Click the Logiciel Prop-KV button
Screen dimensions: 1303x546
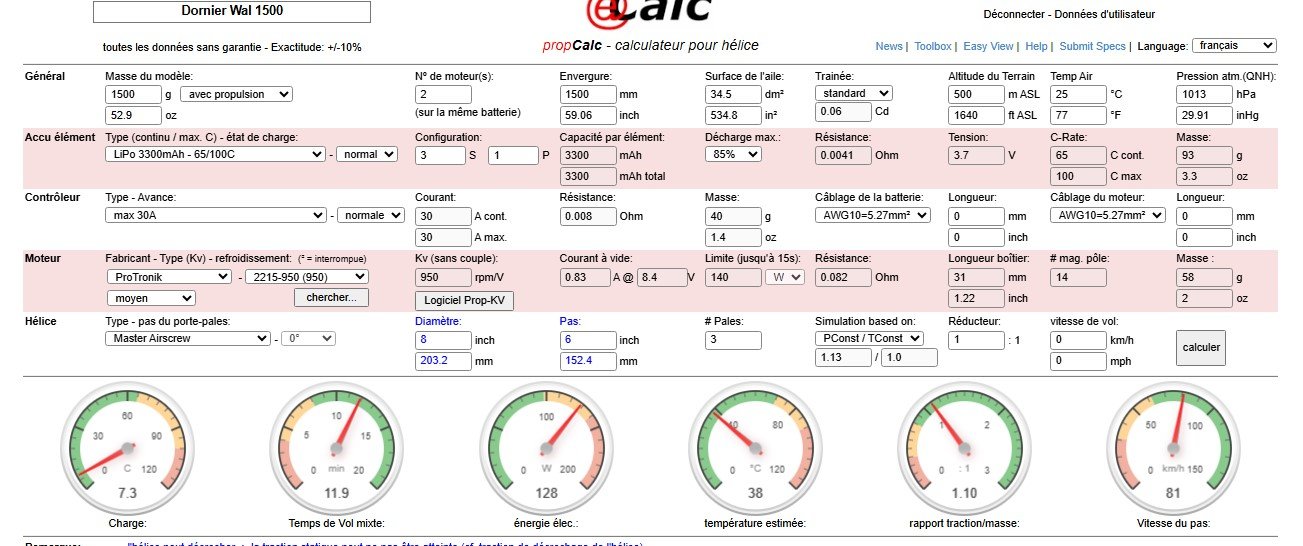click(464, 301)
